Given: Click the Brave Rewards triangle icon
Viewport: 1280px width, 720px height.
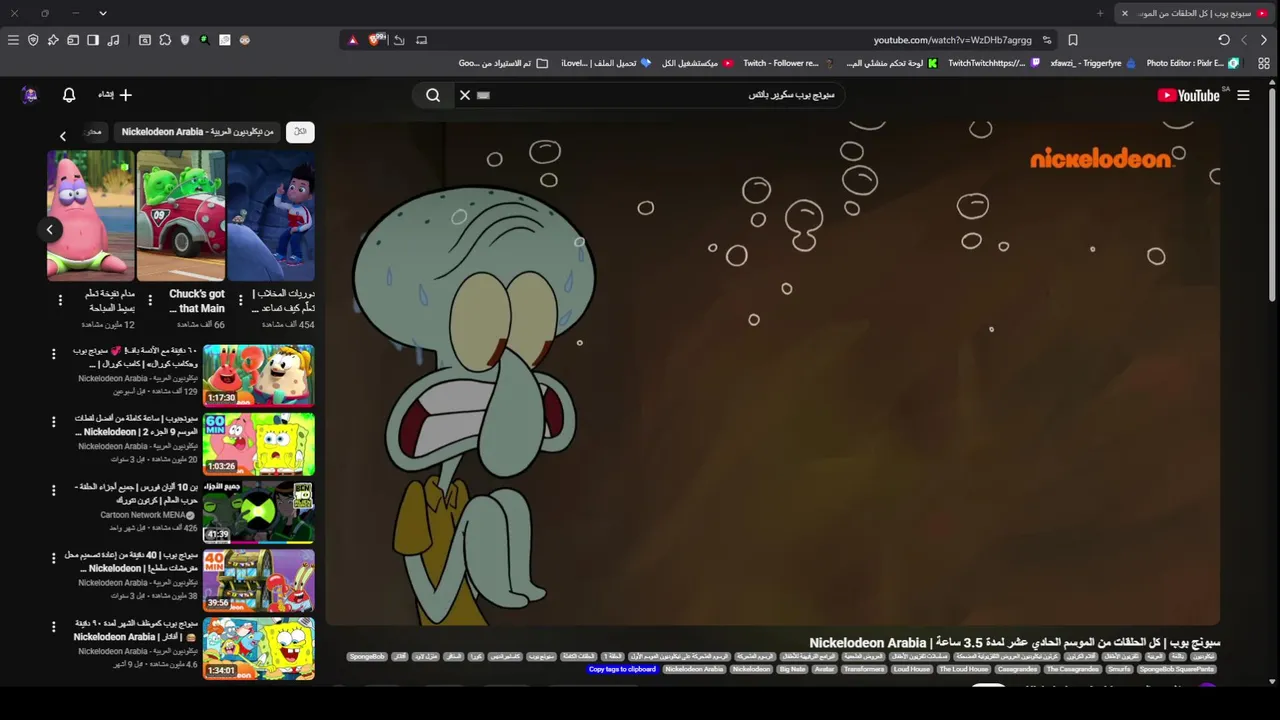Looking at the screenshot, I should click(353, 40).
